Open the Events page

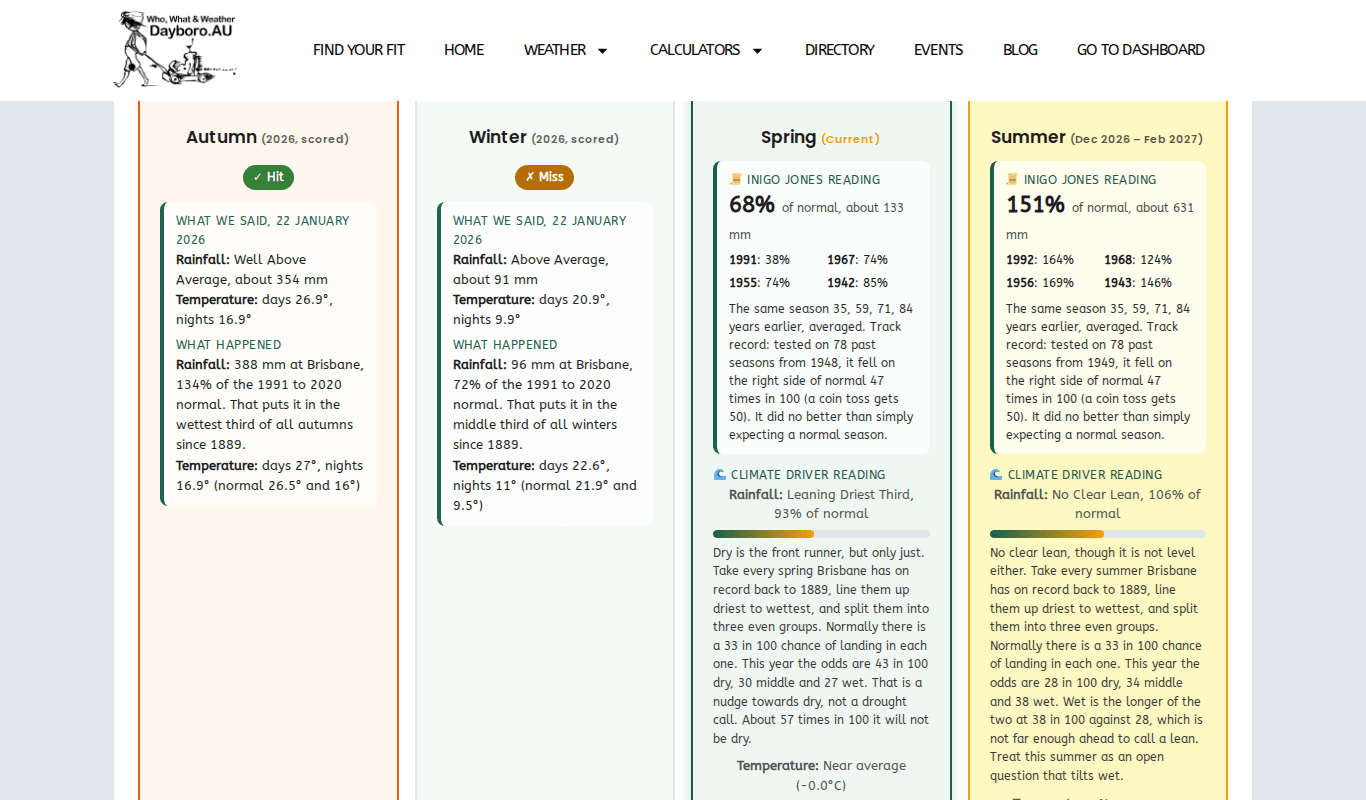tap(939, 50)
